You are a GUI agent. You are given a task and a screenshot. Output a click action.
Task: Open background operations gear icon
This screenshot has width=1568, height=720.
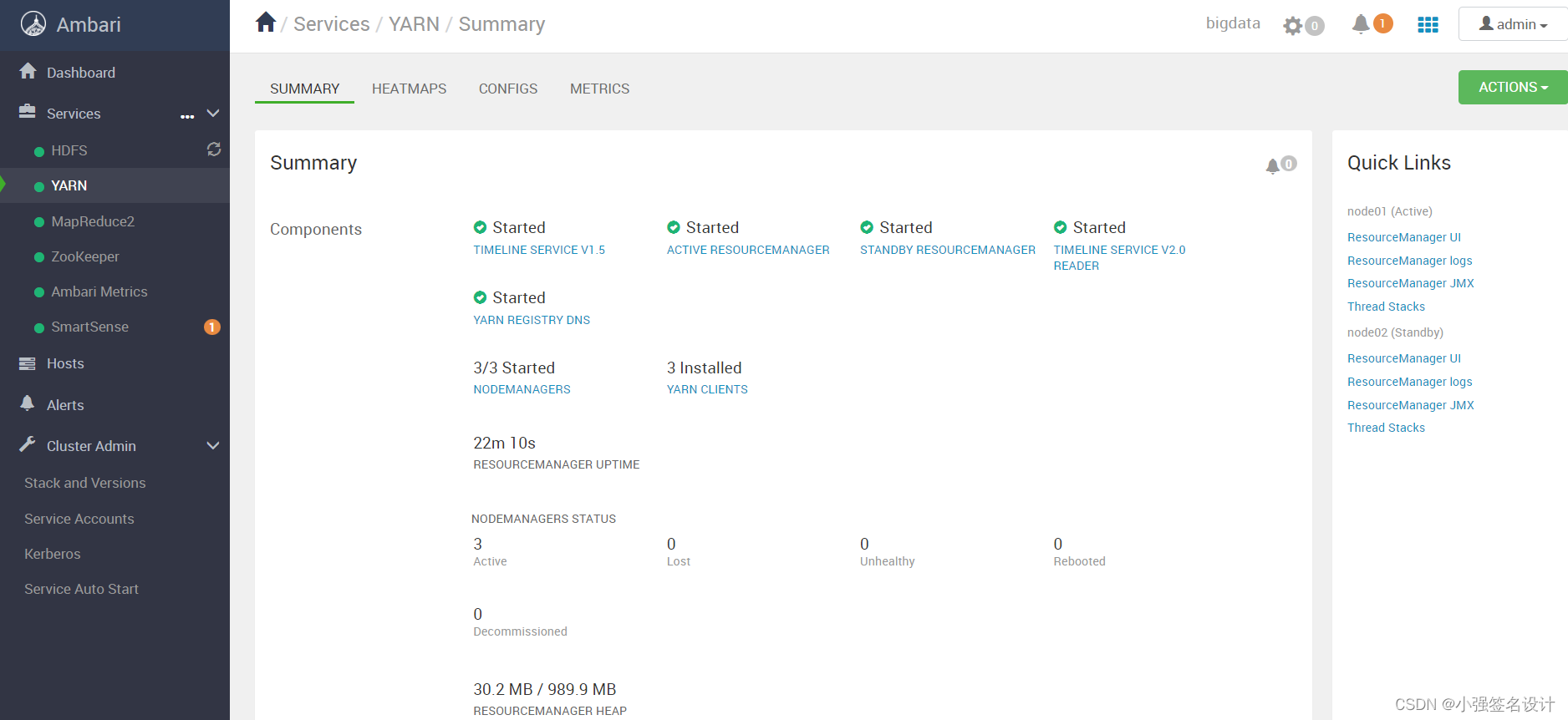[x=1293, y=26]
